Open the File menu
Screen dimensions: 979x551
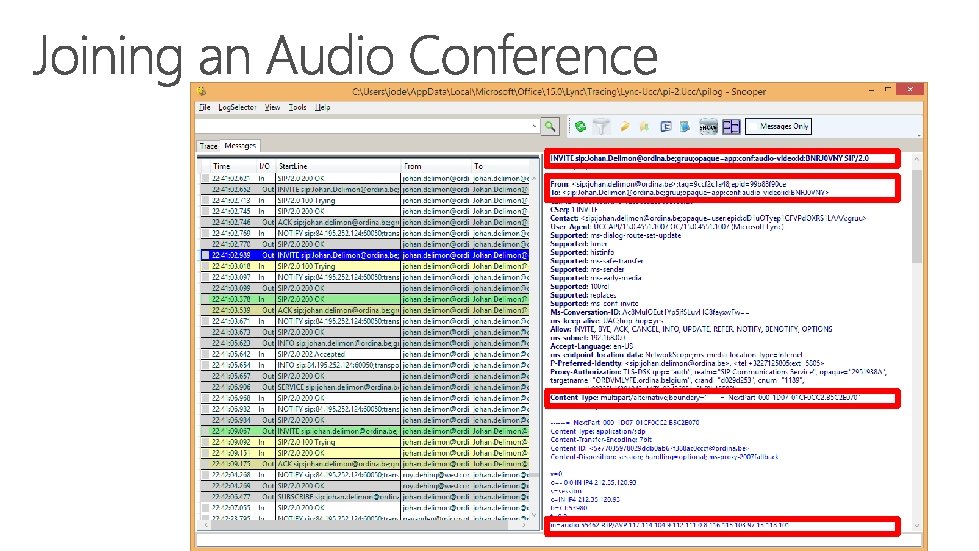[204, 107]
